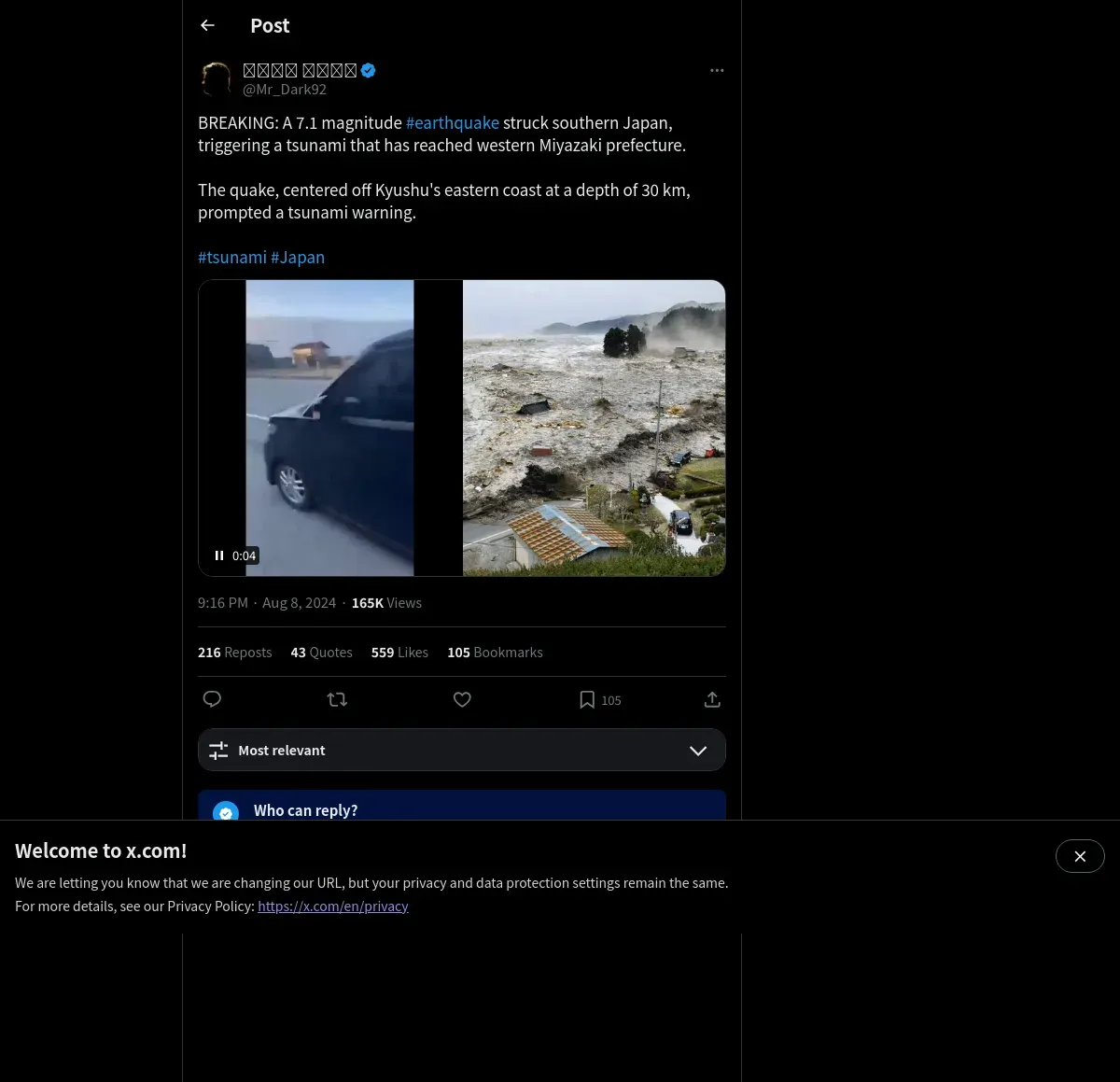
Task: Click the 105 Bookmarks stat
Action: [495, 653]
